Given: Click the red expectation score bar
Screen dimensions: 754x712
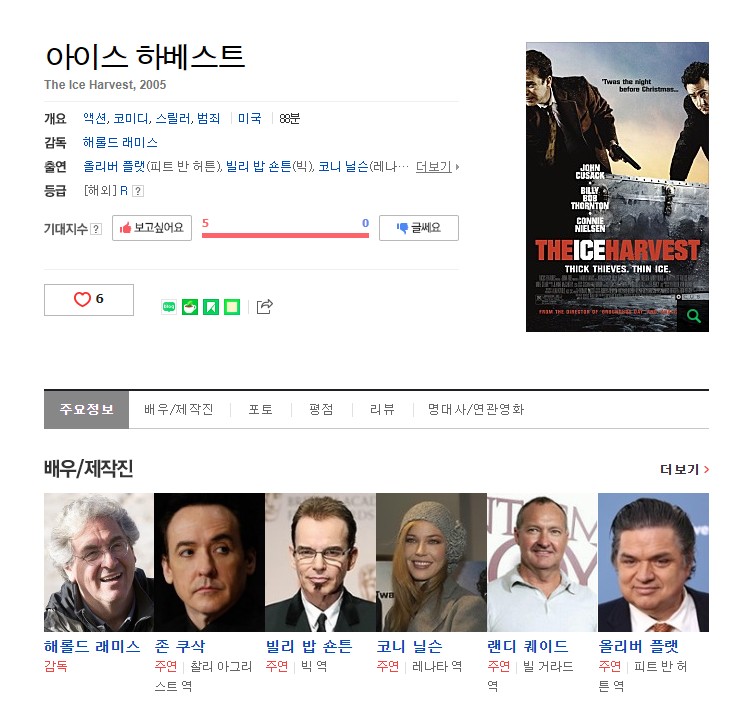Looking at the screenshot, I should point(285,235).
